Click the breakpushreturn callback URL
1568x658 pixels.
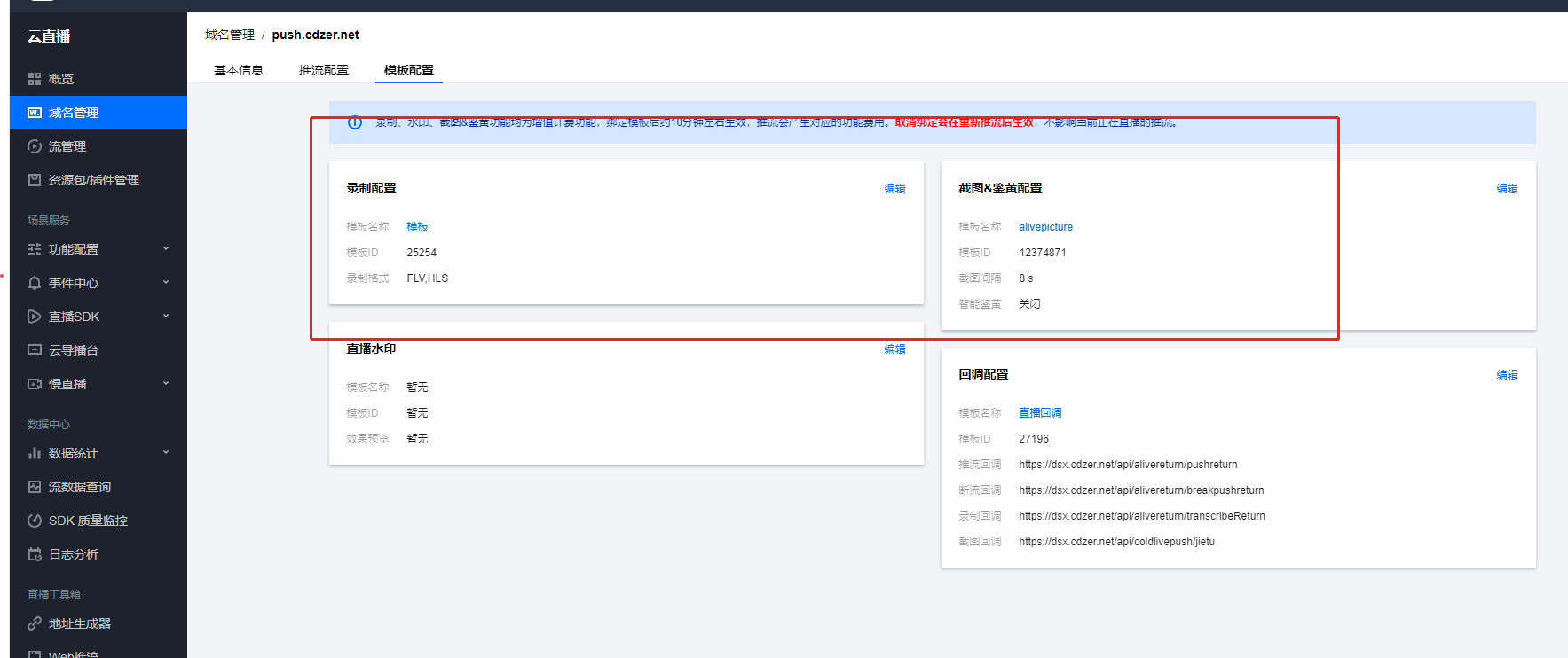[x=1141, y=490]
